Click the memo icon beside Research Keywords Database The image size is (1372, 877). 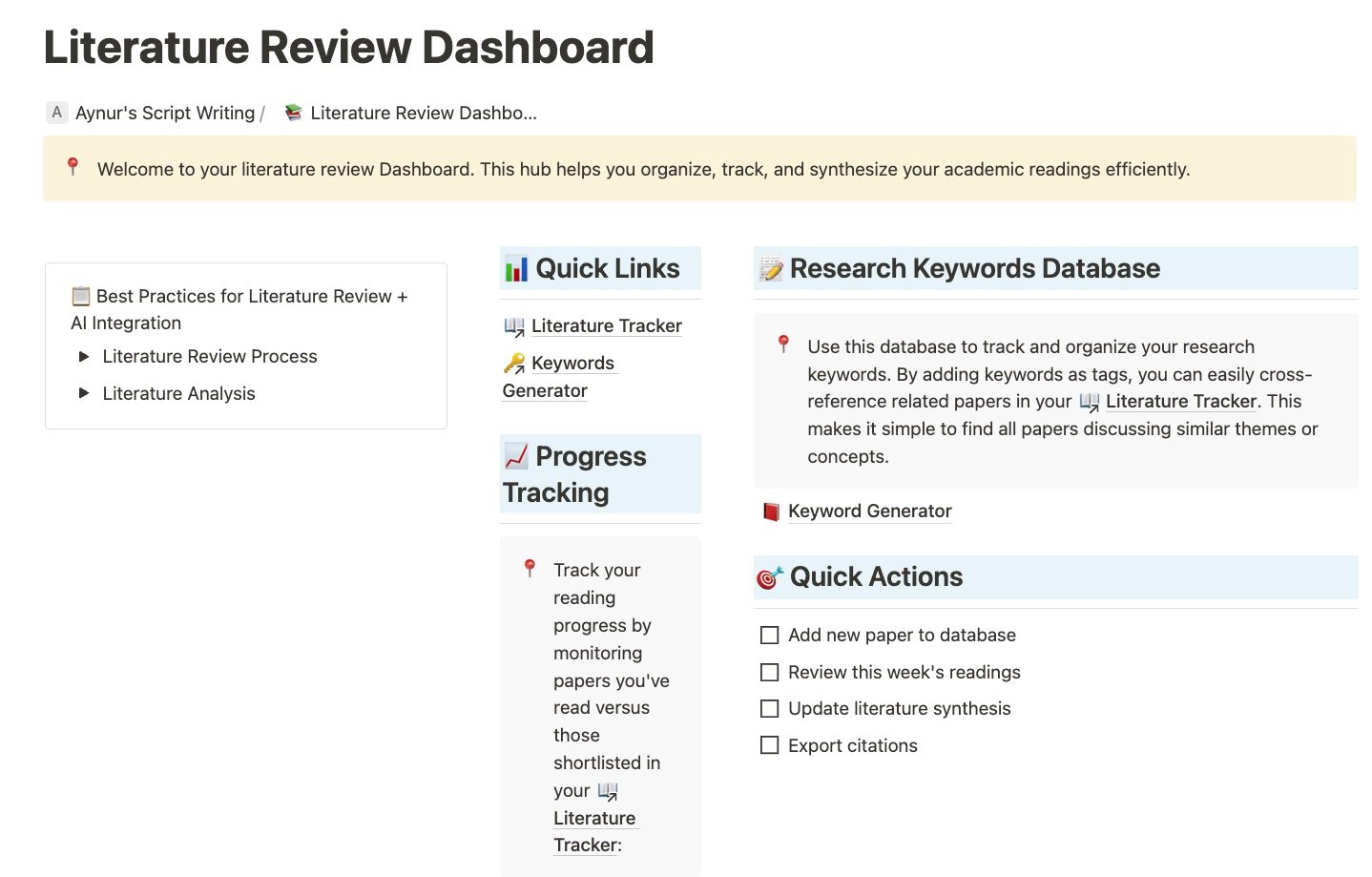(771, 269)
